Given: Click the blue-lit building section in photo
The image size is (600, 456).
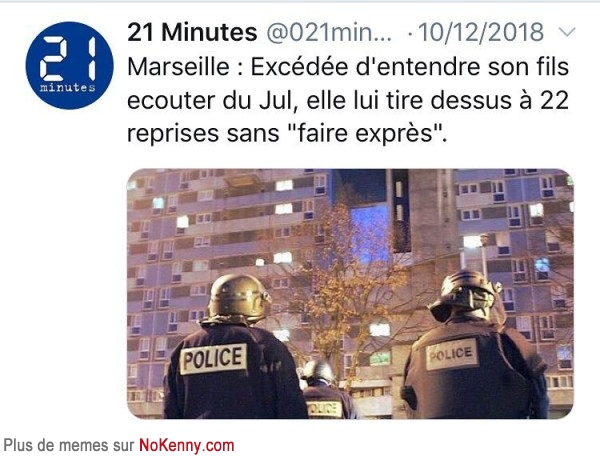Looking at the screenshot, I should pyautogui.click(x=369, y=231).
